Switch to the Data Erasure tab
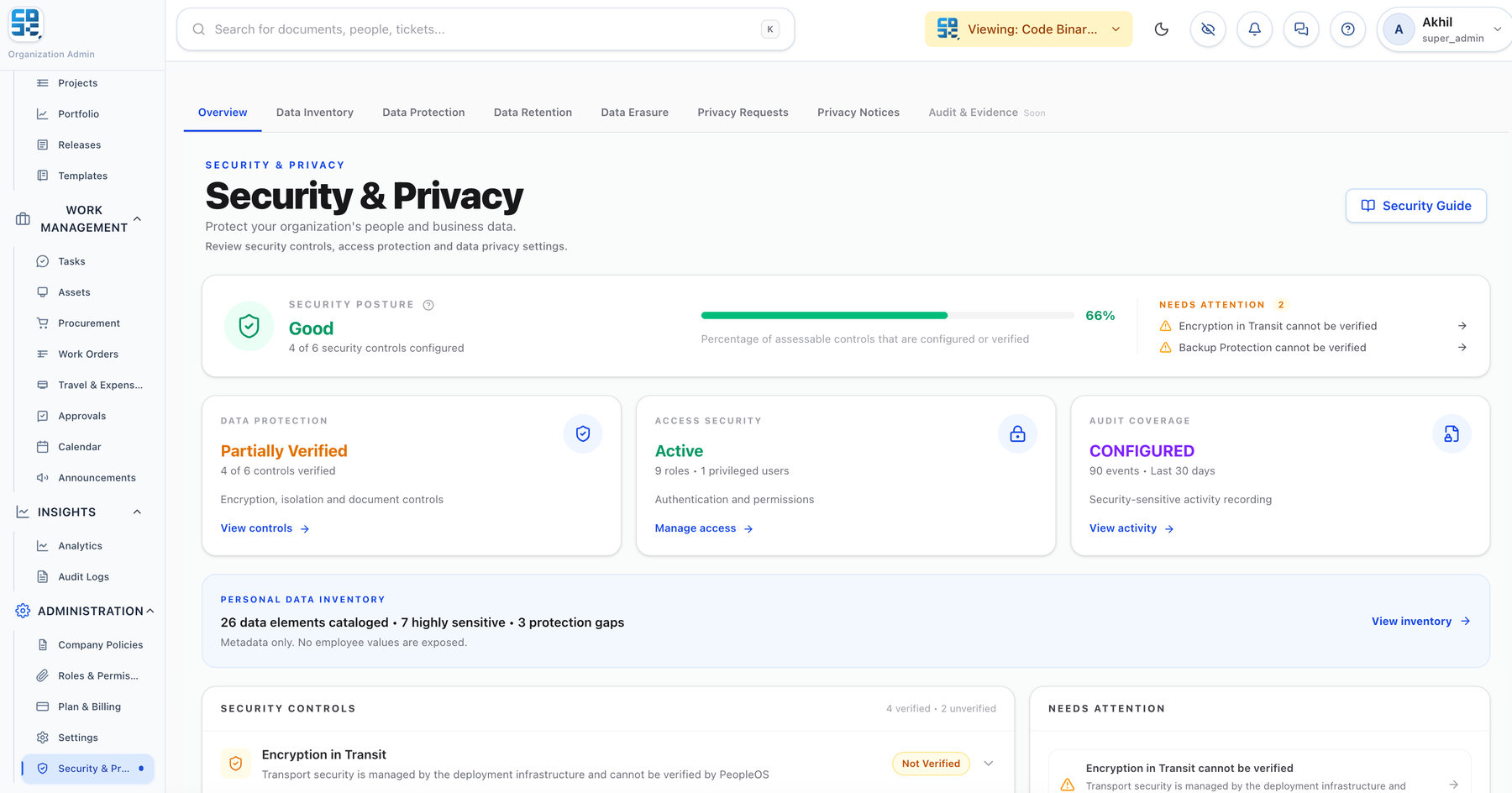Image resolution: width=1512 pixels, height=793 pixels. pyautogui.click(x=635, y=113)
